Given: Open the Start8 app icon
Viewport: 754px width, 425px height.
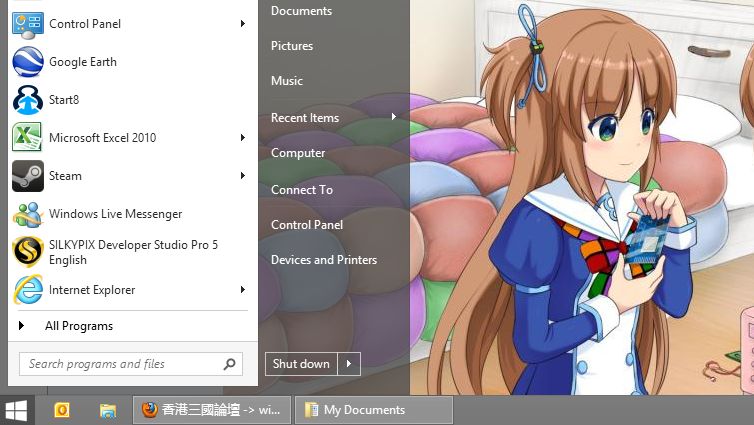Looking at the screenshot, I should coord(28,100).
